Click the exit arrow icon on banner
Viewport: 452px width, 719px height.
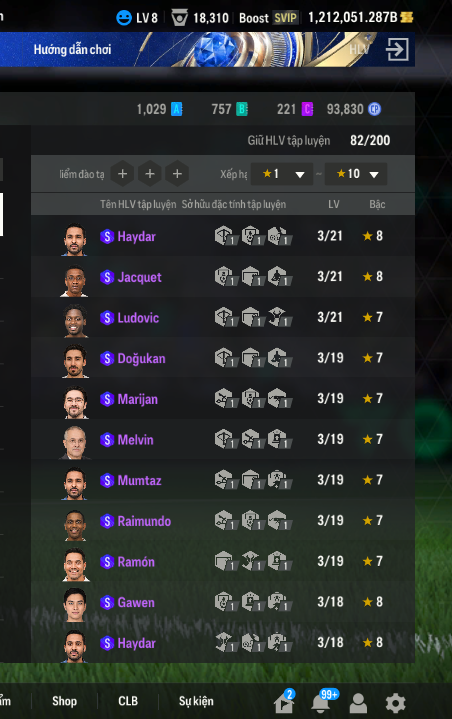pos(397,50)
